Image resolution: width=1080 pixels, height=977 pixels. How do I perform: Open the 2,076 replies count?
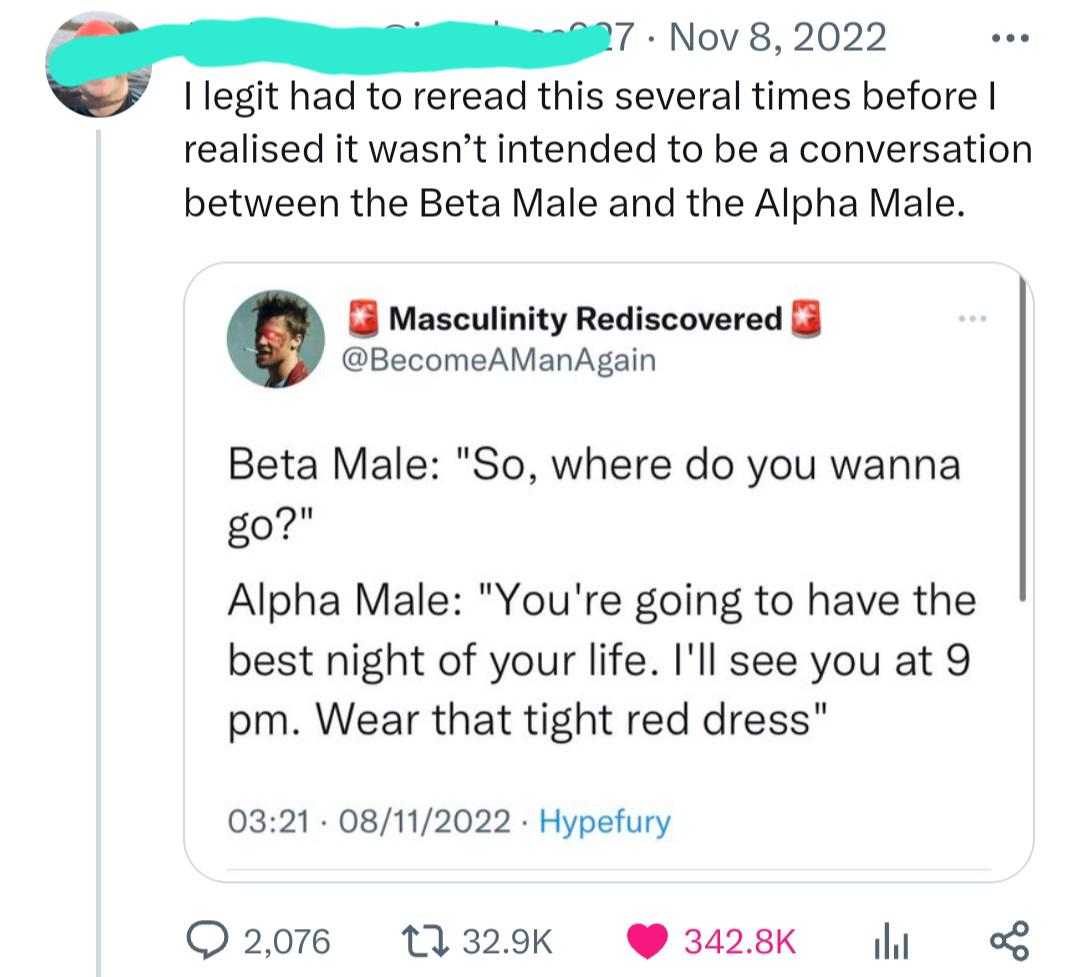point(286,941)
